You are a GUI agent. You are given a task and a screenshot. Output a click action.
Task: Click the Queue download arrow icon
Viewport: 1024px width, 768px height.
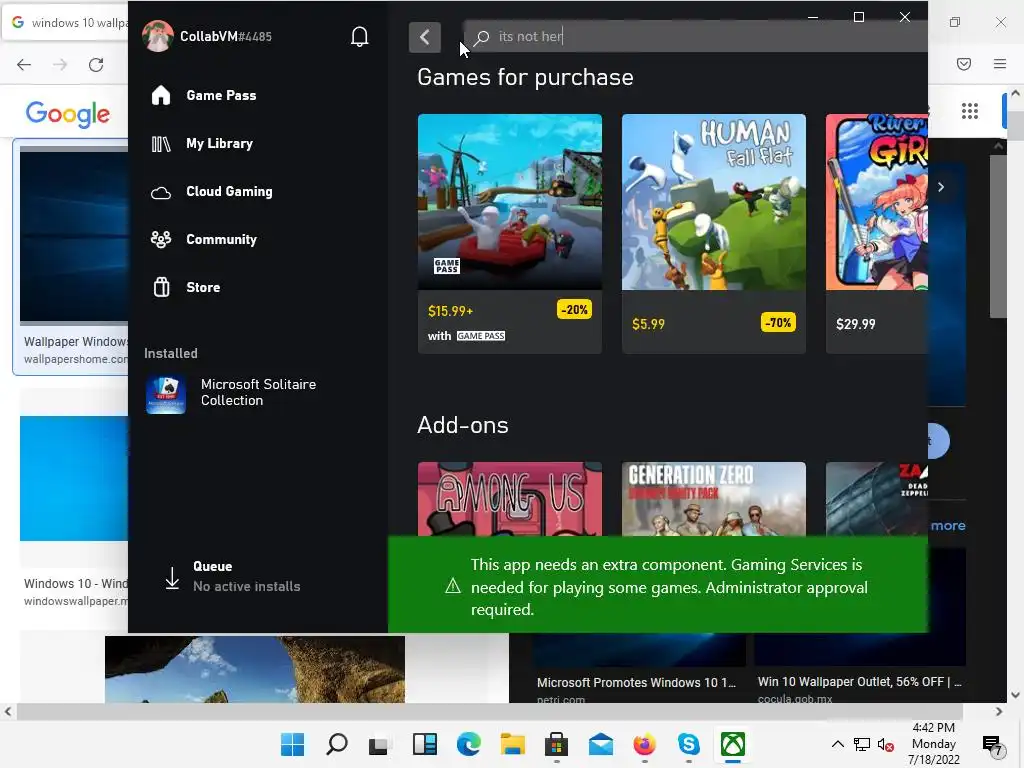172,578
